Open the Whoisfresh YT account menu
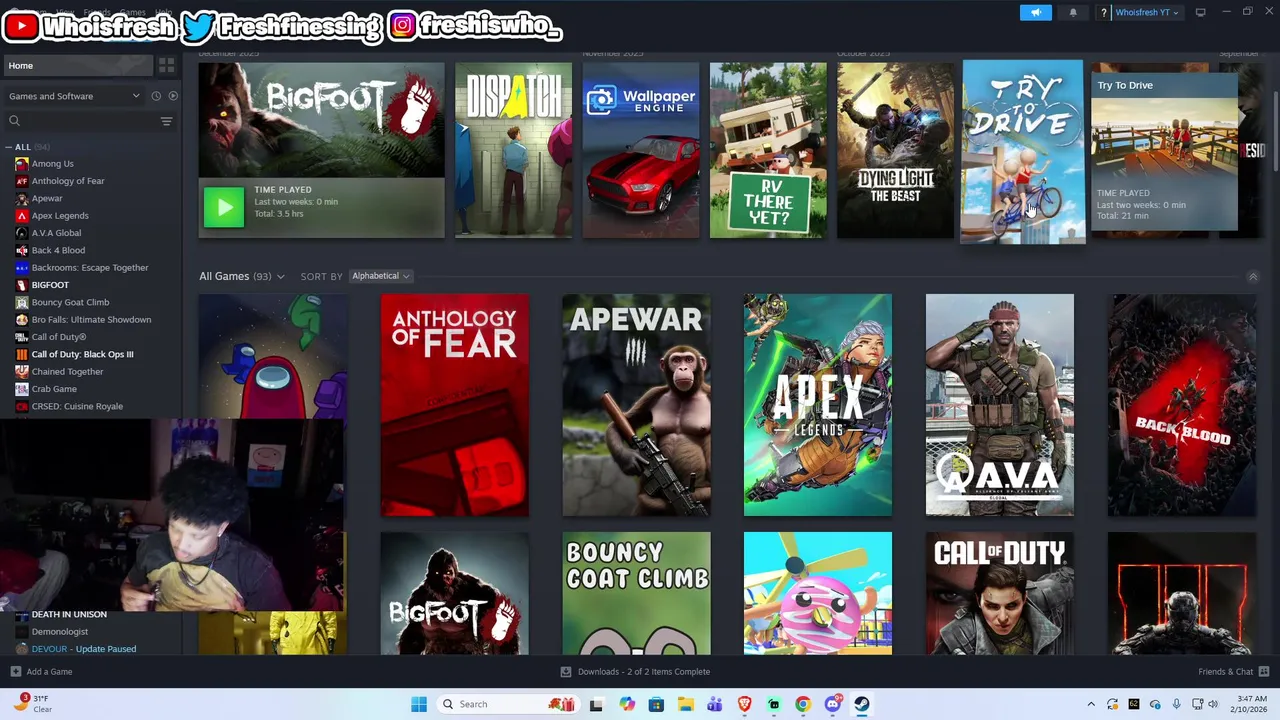Viewport: 1280px width, 720px height. click(x=1147, y=13)
